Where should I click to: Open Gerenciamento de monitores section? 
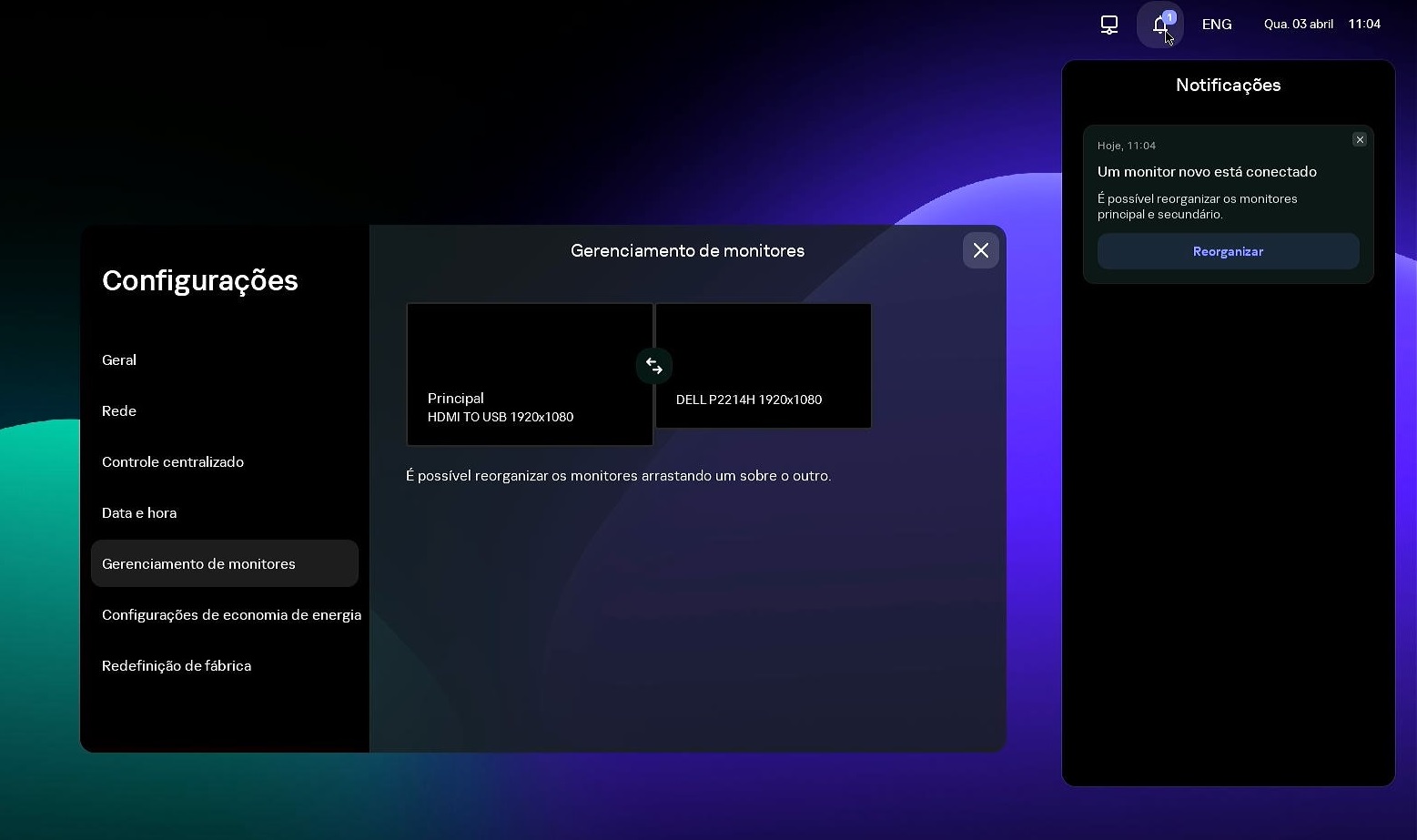pos(198,563)
